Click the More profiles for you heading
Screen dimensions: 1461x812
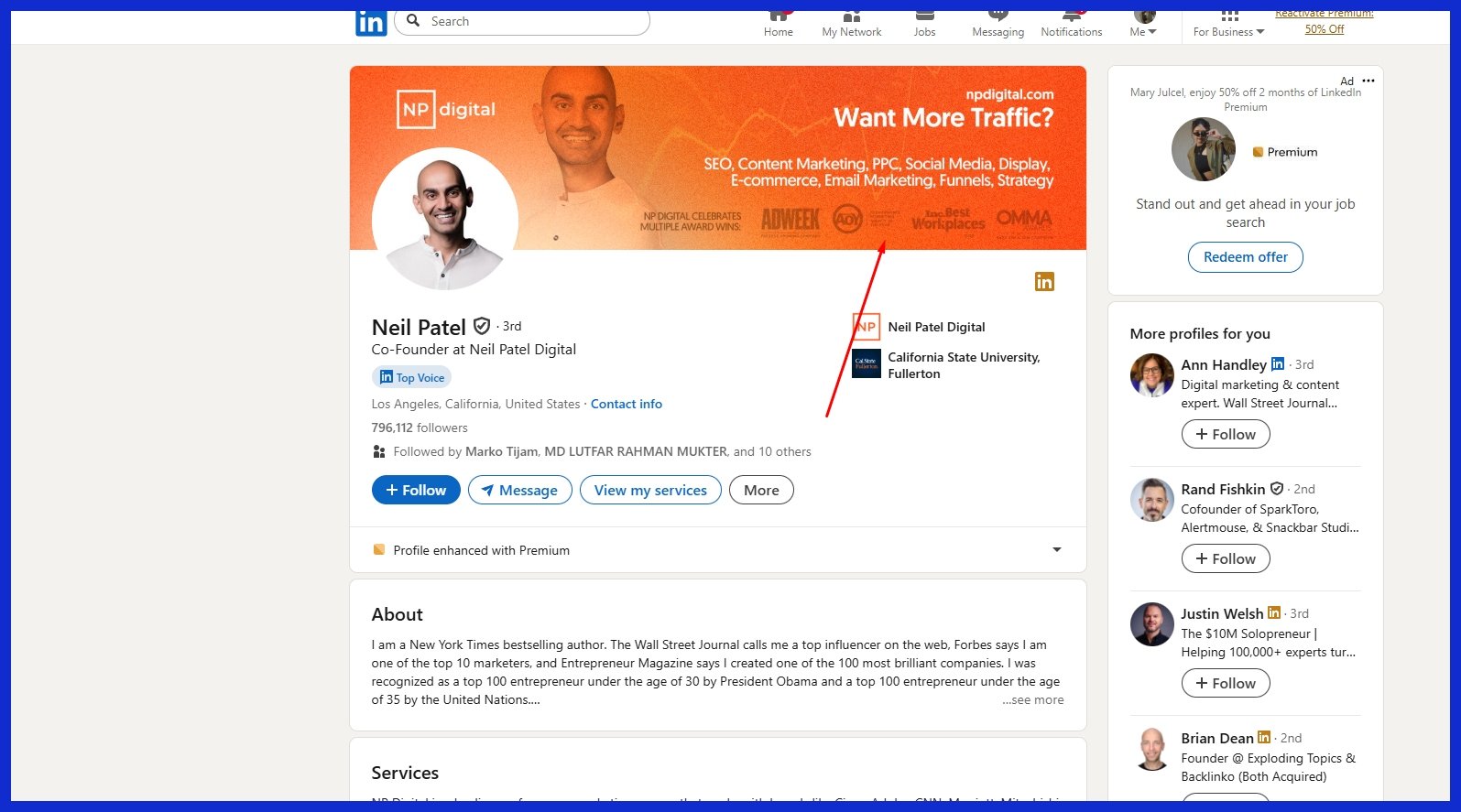pyautogui.click(x=1200, y=333)
